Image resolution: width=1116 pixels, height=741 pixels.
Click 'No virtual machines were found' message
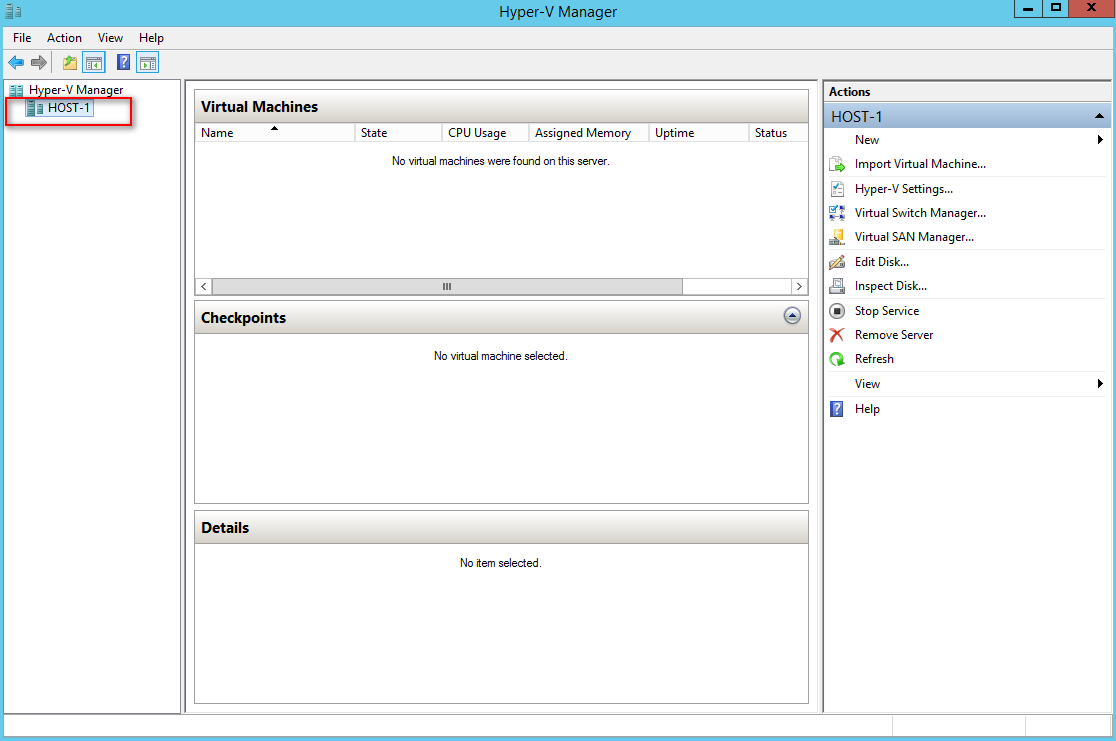tap(500, 161)
